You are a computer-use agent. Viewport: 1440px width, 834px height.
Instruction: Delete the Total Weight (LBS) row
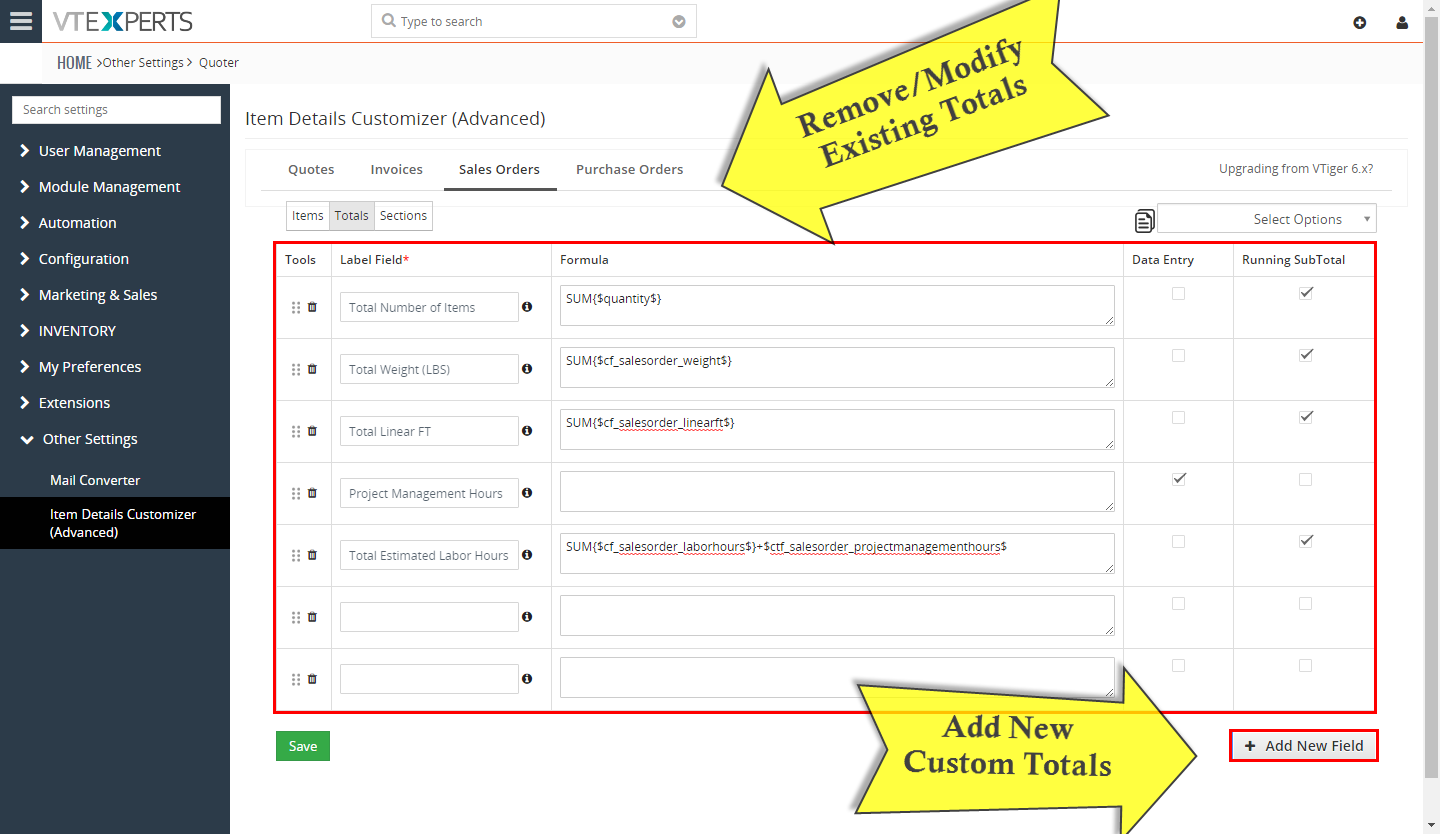pyautogui.click(x=312, y=369)
